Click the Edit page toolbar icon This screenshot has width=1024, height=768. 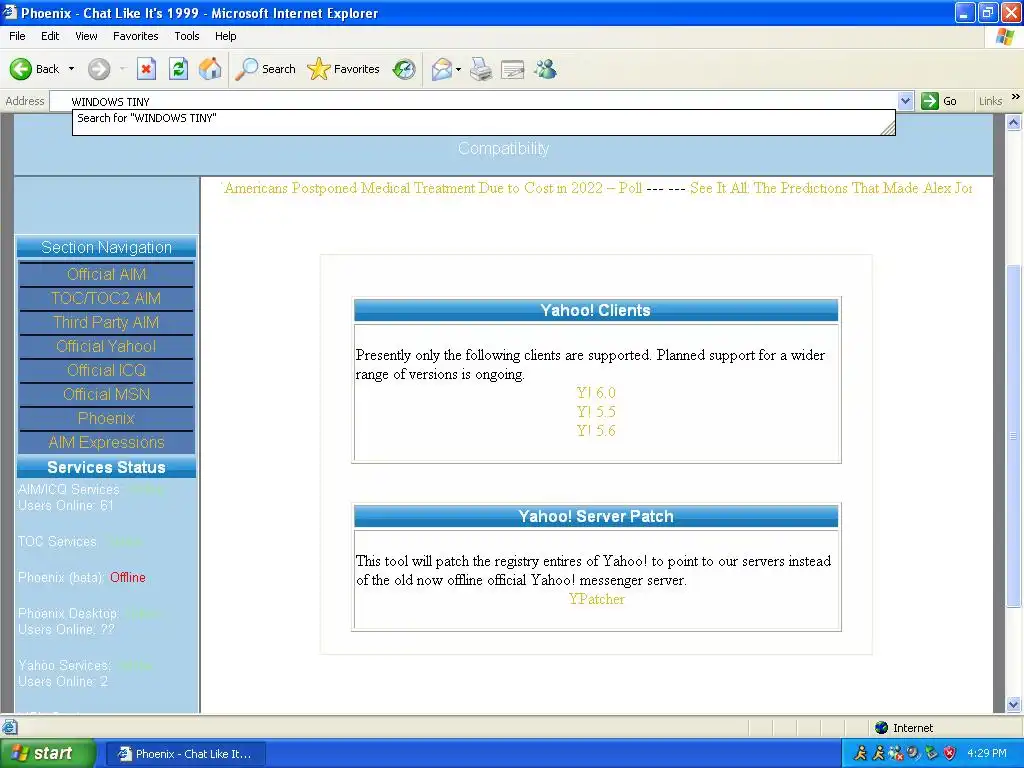tap(513, 69)
